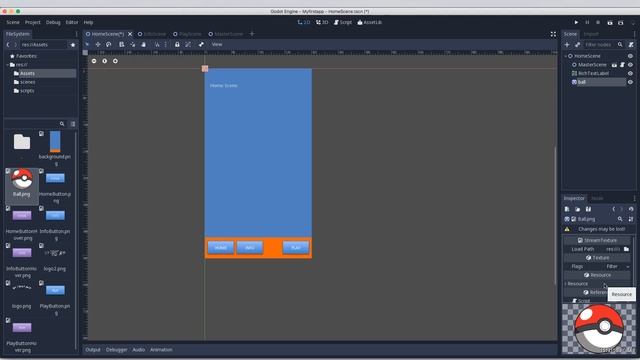Toggle visibility of HomeScene node
Viewport: 640px width, 360px height.
(x=631, y=56)
